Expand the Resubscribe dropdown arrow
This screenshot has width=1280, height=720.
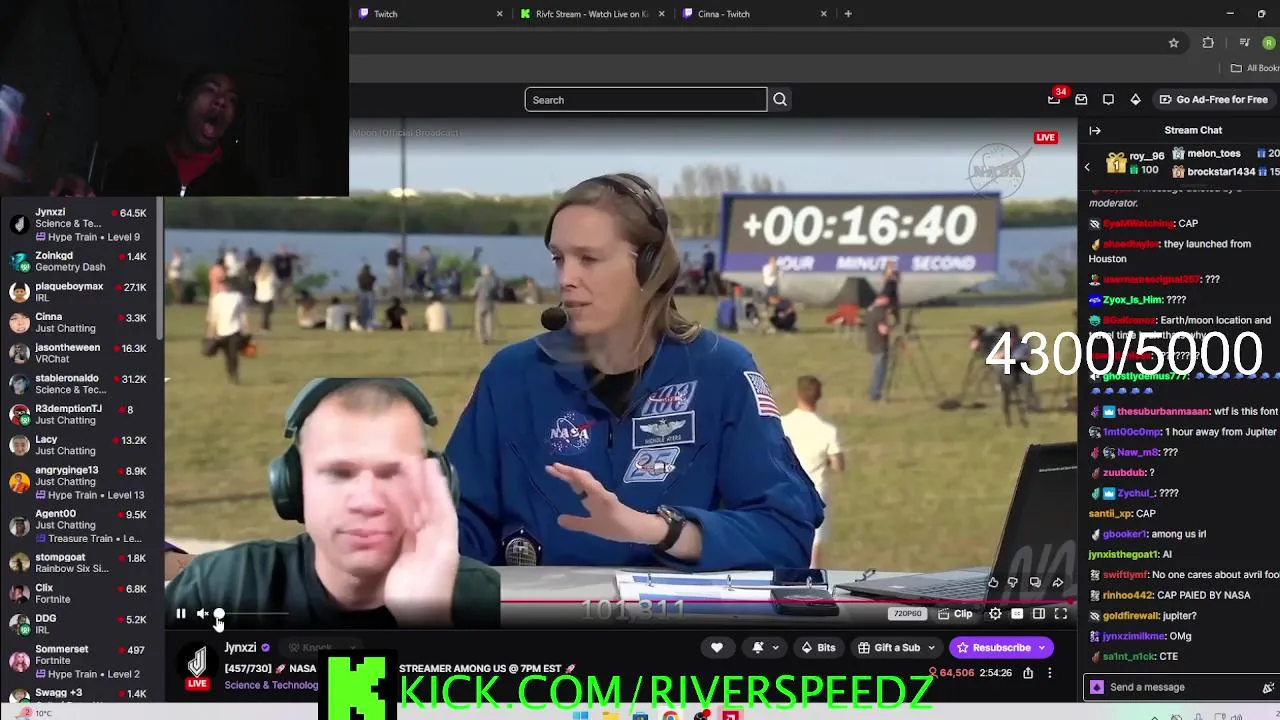pyautogui.click(x=1042, y=648)
